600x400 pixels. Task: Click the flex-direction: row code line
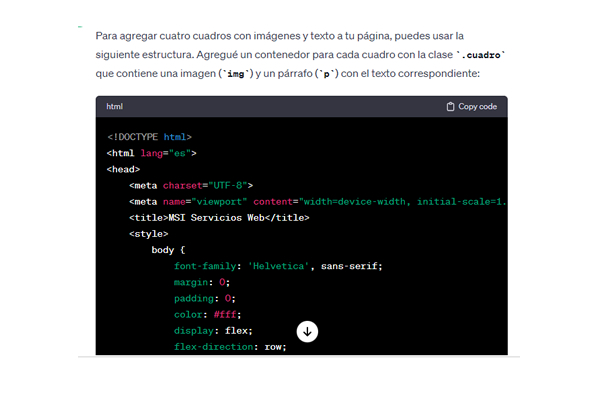pos(230,346)
